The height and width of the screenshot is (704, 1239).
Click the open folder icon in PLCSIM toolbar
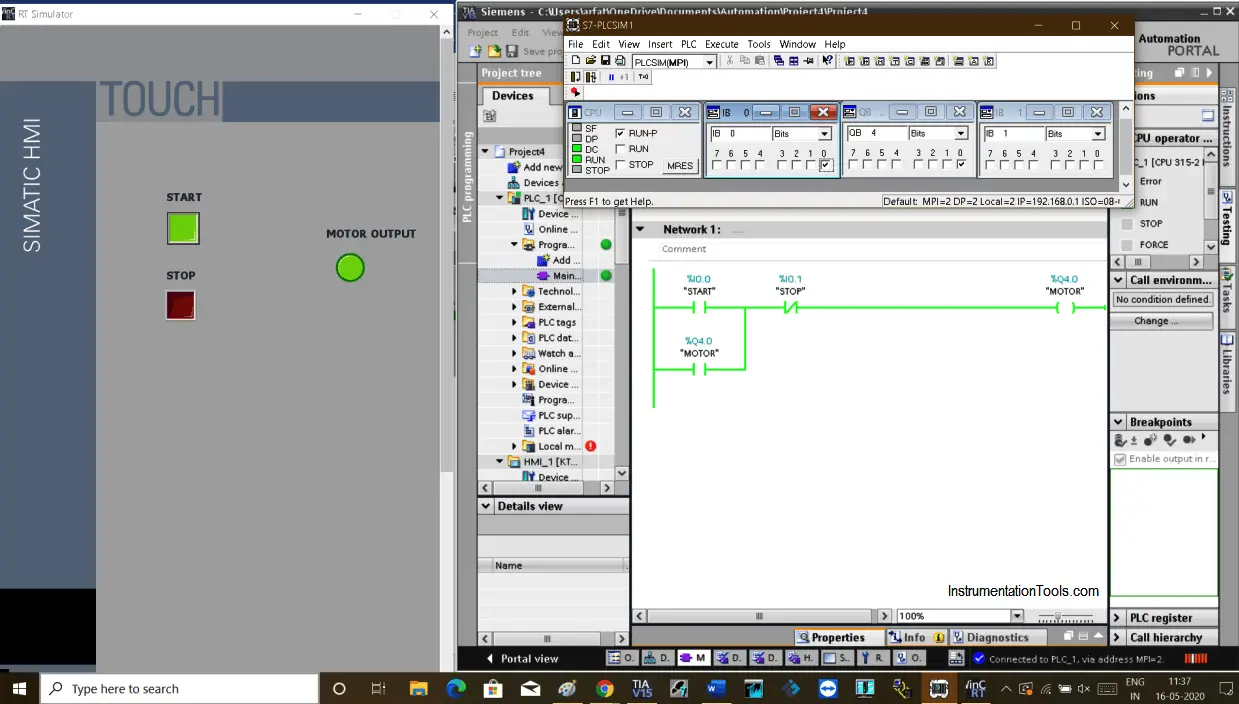591,61
